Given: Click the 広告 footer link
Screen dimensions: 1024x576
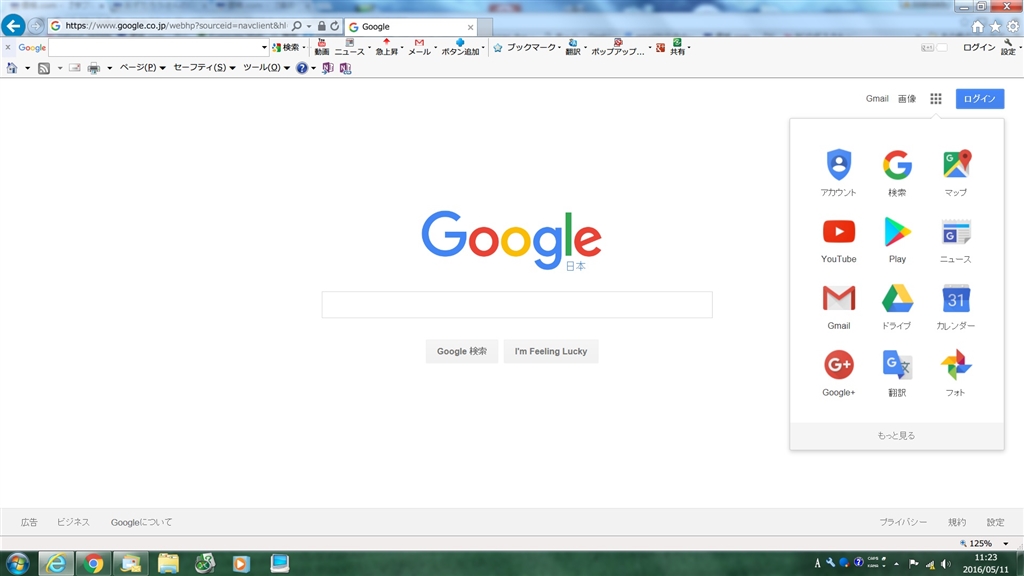Looking at the screenshot, I should [x=29, y=522].
